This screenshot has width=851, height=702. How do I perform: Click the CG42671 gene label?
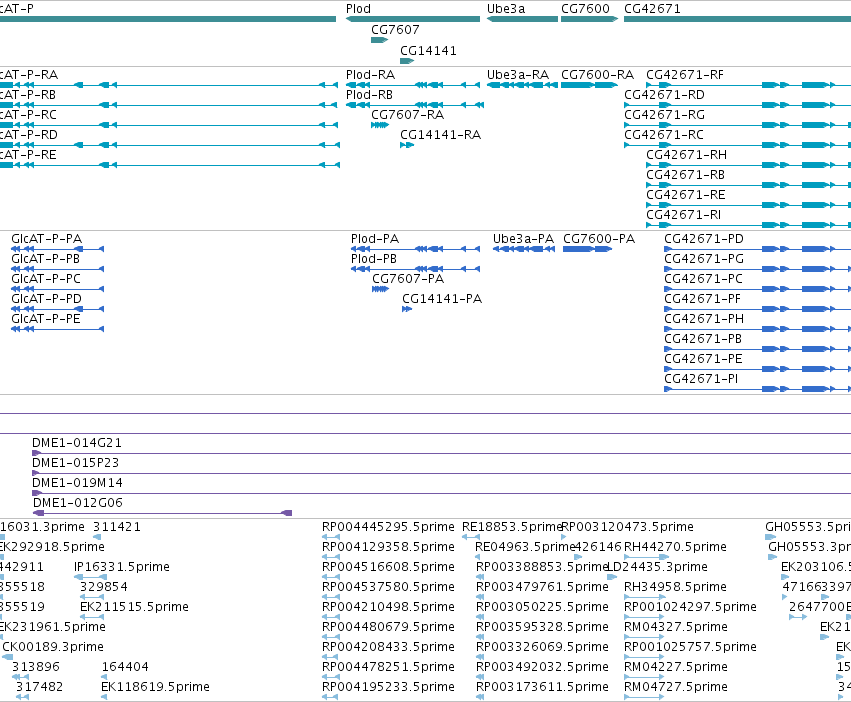(x=652, y=9)
